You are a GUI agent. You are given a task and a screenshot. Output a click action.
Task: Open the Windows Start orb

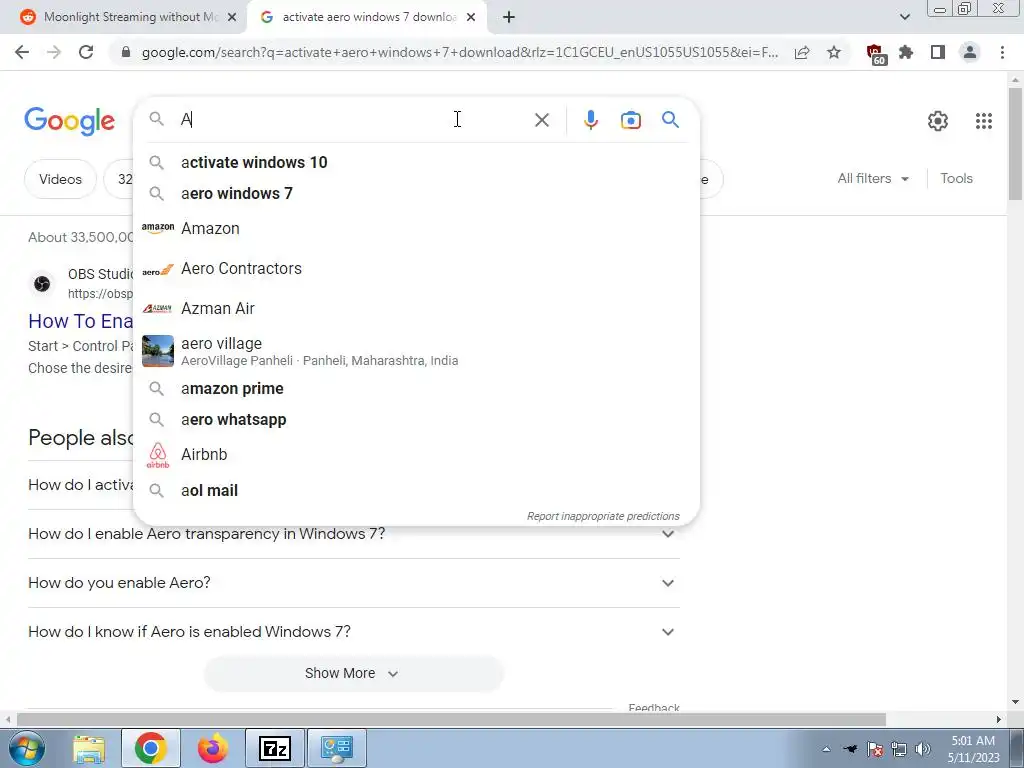26,748
